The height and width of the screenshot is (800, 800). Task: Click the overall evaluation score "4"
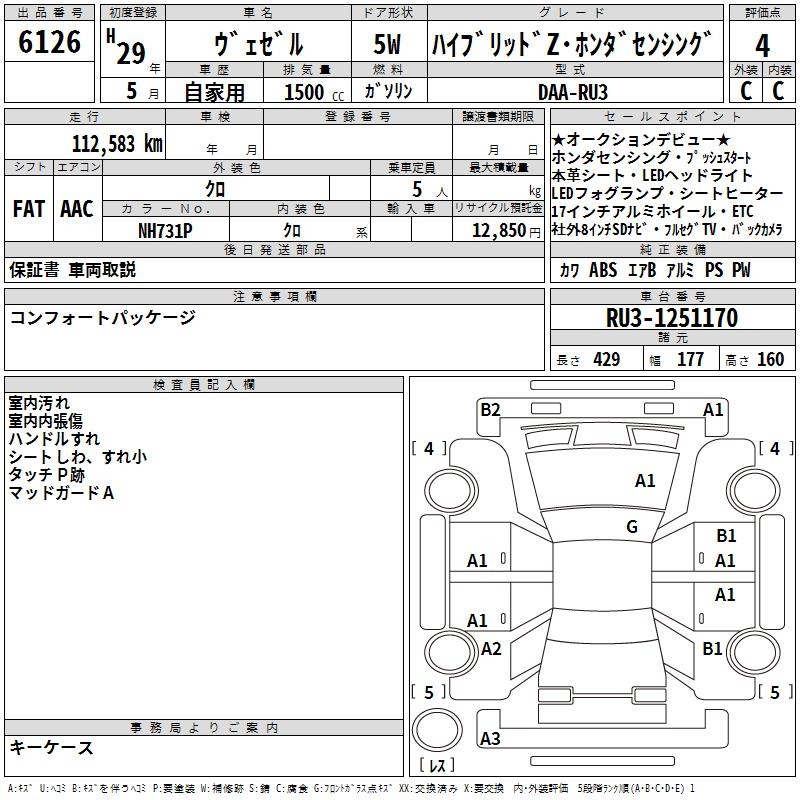tap(762, 46)
